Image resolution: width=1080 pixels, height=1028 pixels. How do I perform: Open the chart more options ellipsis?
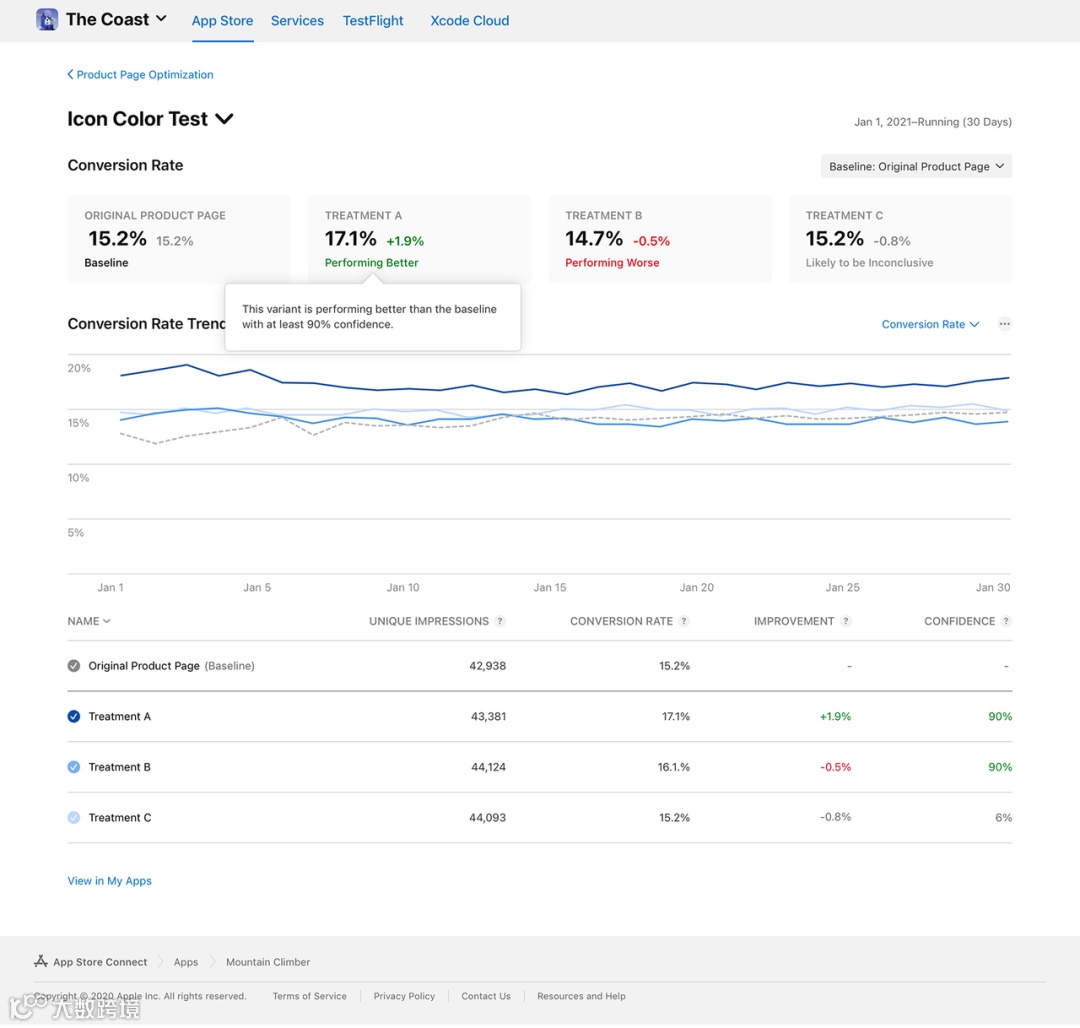(1004, 324)
